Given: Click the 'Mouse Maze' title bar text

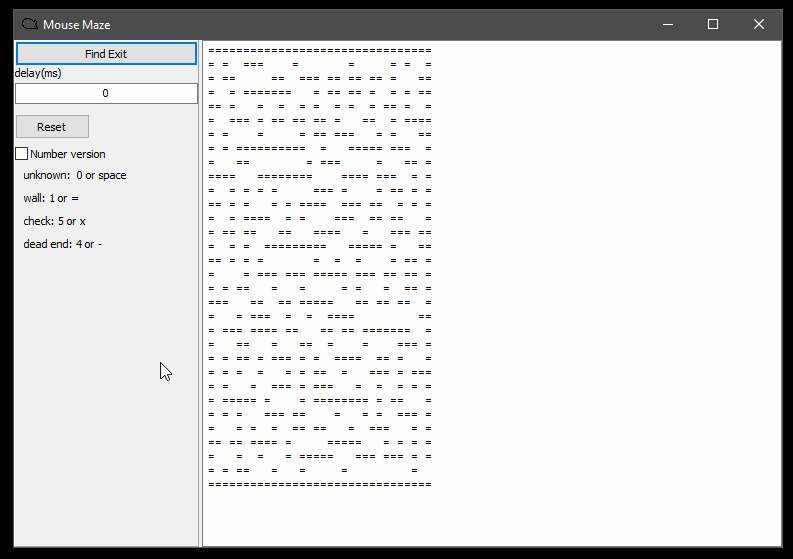Looking at the screenshot, I should click(77, 24).
